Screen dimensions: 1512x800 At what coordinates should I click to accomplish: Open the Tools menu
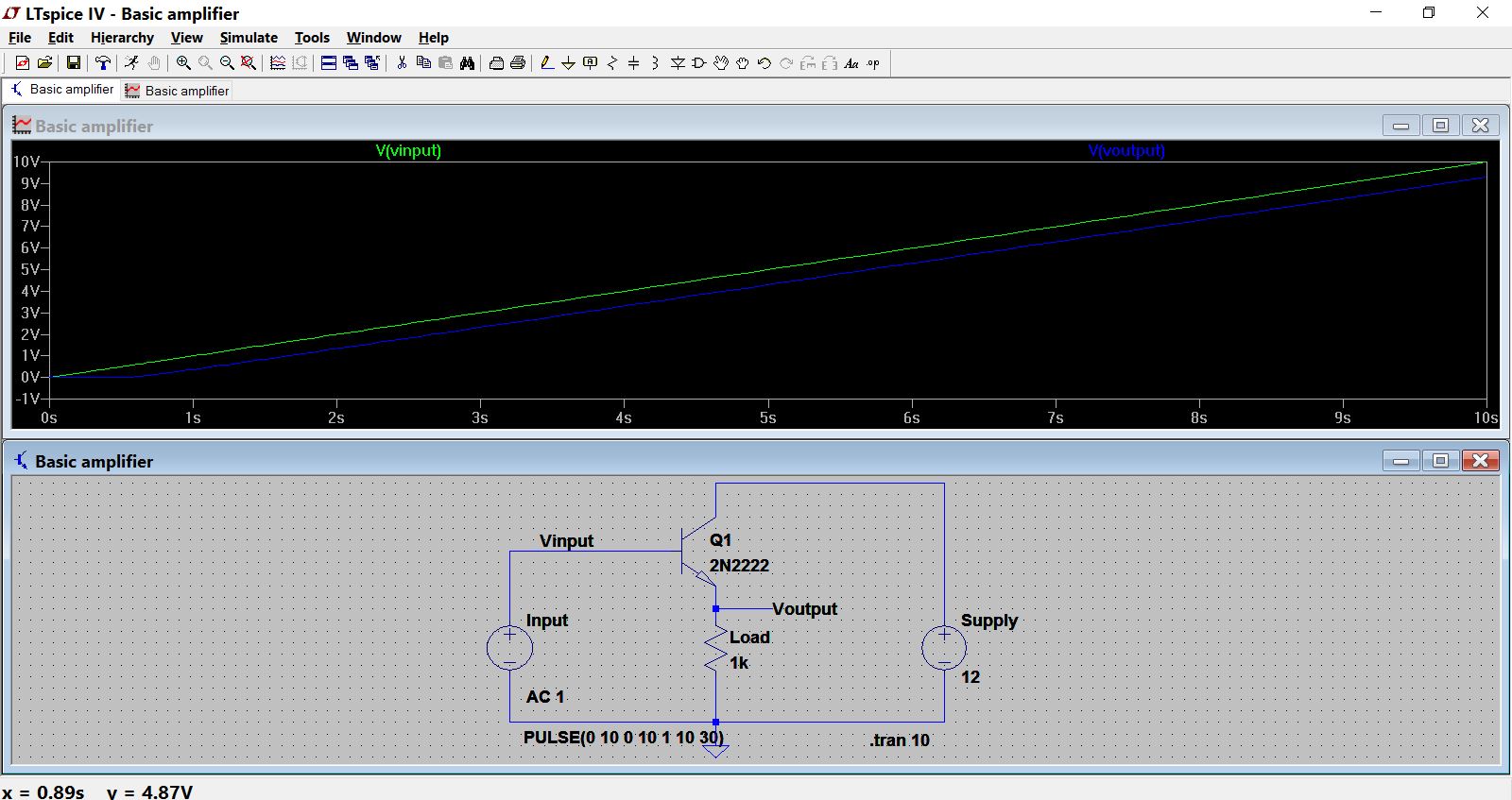point(312,38)
